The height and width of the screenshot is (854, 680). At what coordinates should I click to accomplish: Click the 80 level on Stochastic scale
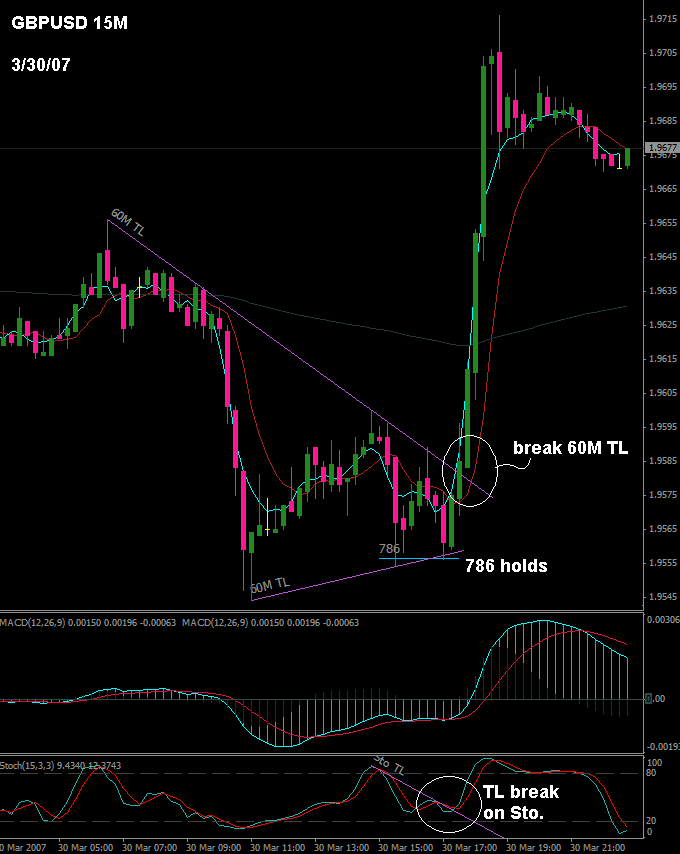coord(653,773)
